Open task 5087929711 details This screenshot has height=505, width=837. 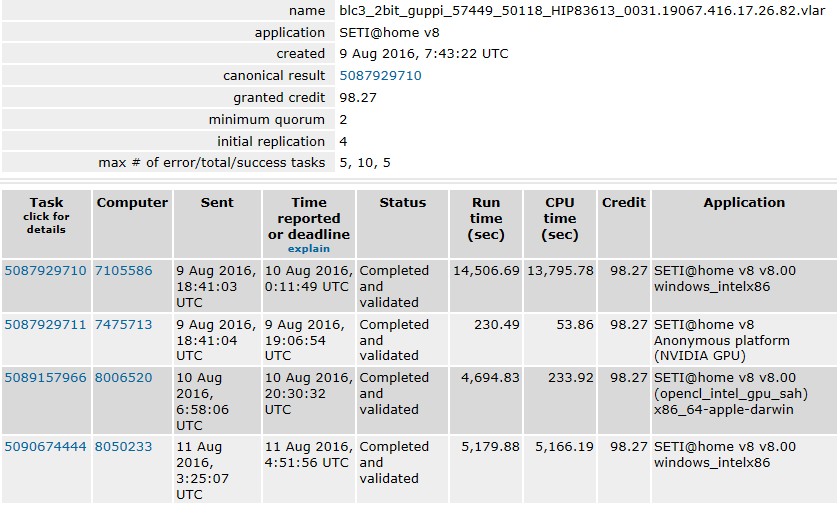coord(45,325)
